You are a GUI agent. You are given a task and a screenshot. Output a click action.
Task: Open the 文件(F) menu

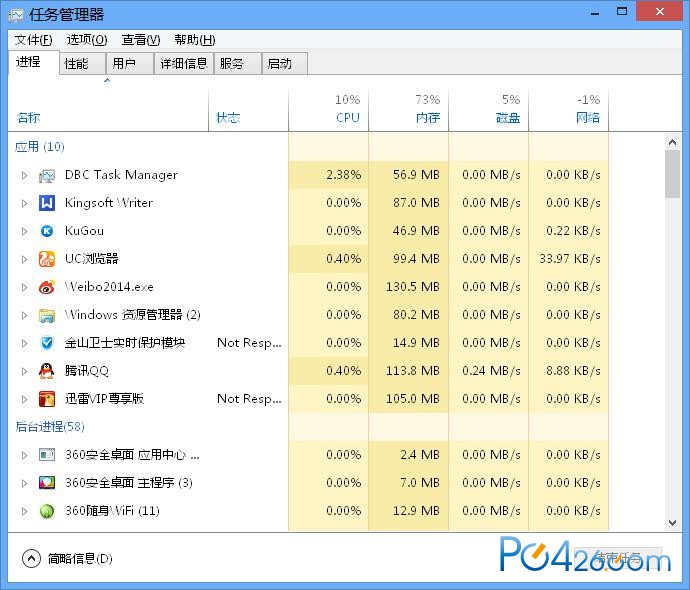[x=33, y=40]
